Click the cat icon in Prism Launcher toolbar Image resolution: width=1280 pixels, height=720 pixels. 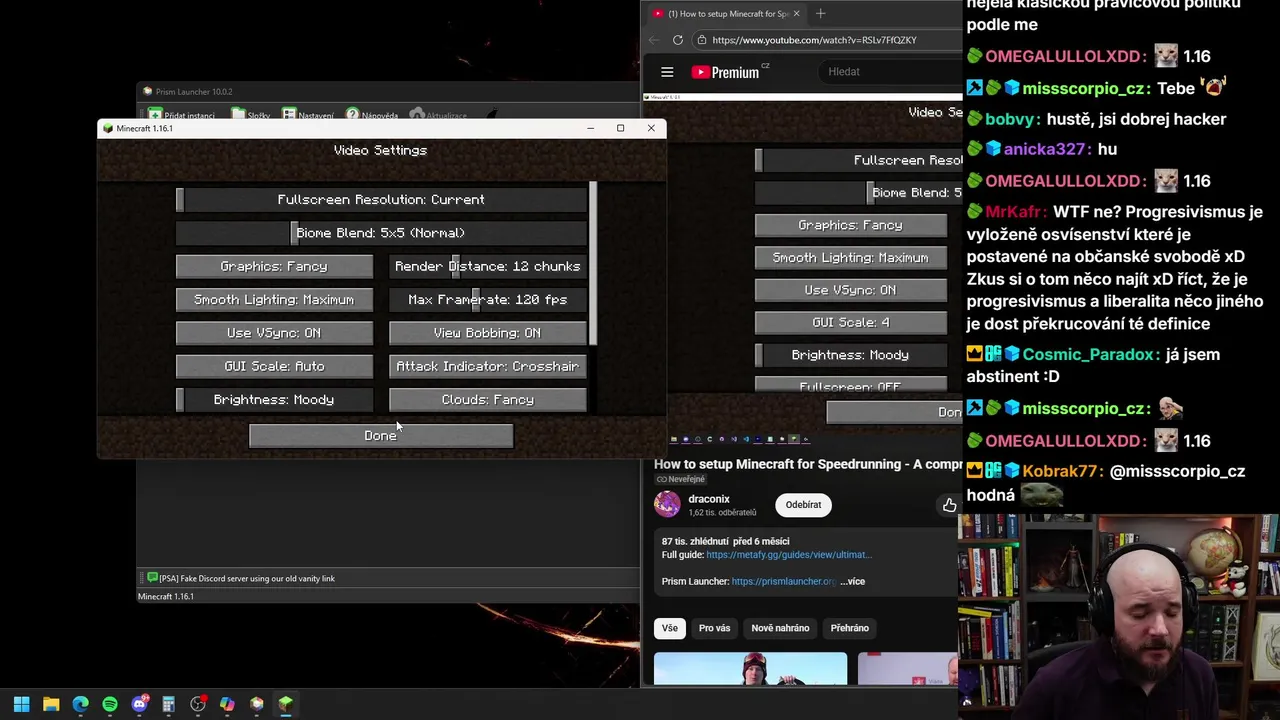pos(493,114)
